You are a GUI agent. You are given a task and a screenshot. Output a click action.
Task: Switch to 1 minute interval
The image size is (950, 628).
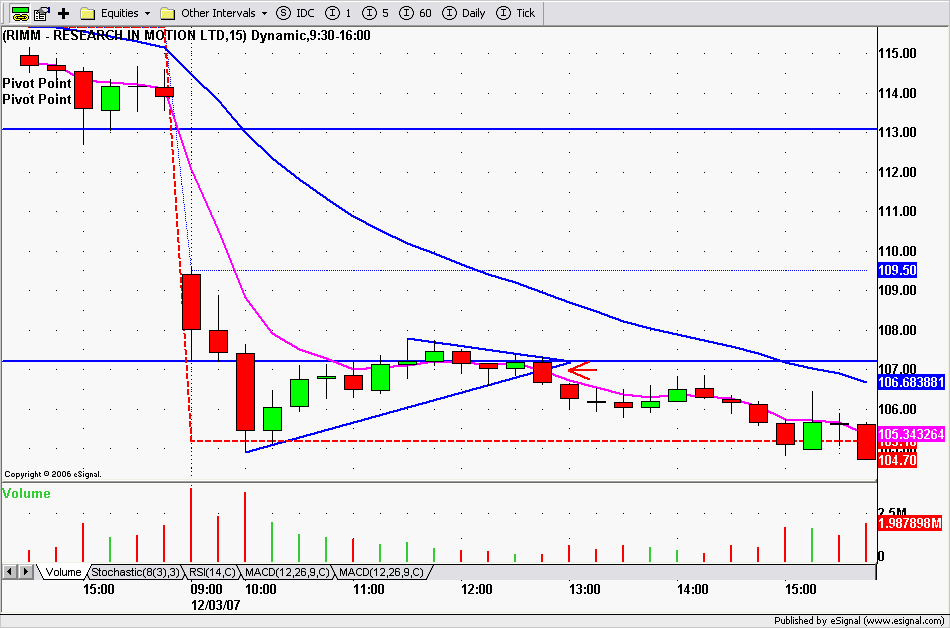coord(338,13)
